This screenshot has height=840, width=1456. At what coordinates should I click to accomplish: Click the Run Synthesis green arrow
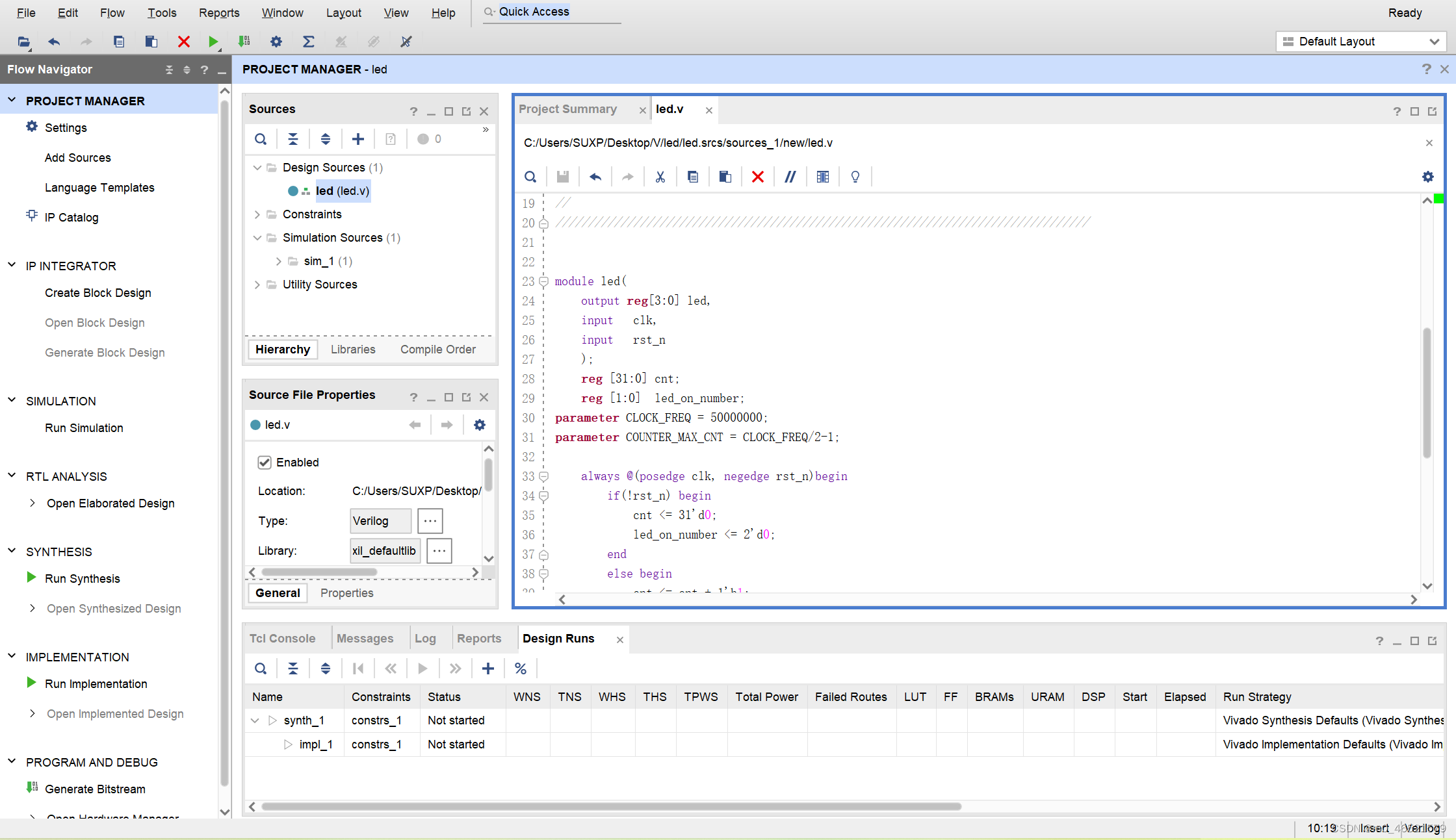click(31, 578)
